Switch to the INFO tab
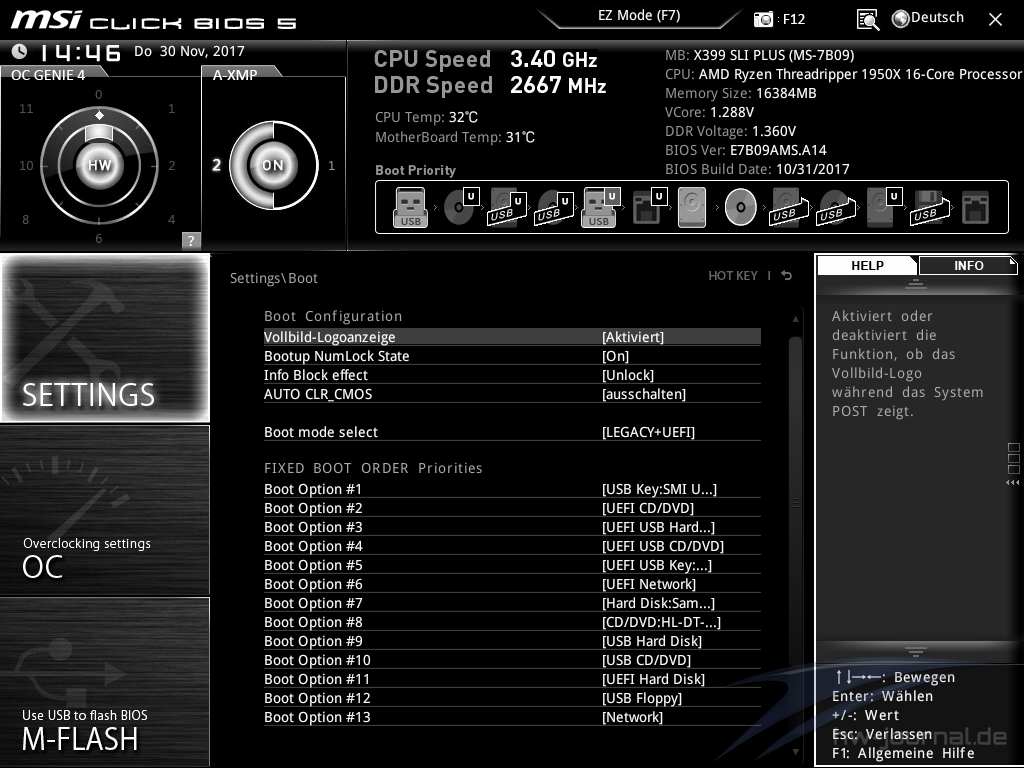 [x=967, y=265]
